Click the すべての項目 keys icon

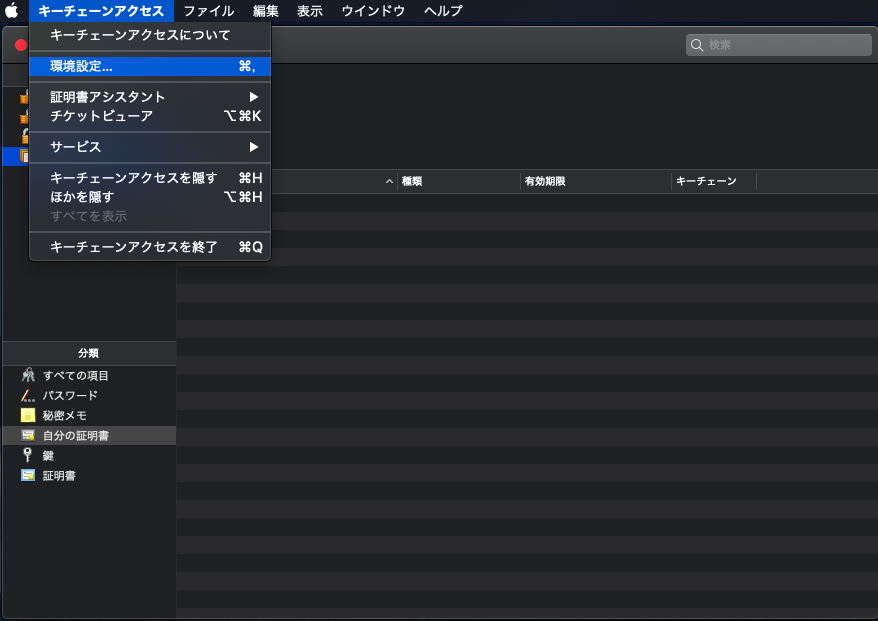click(28, 376)
